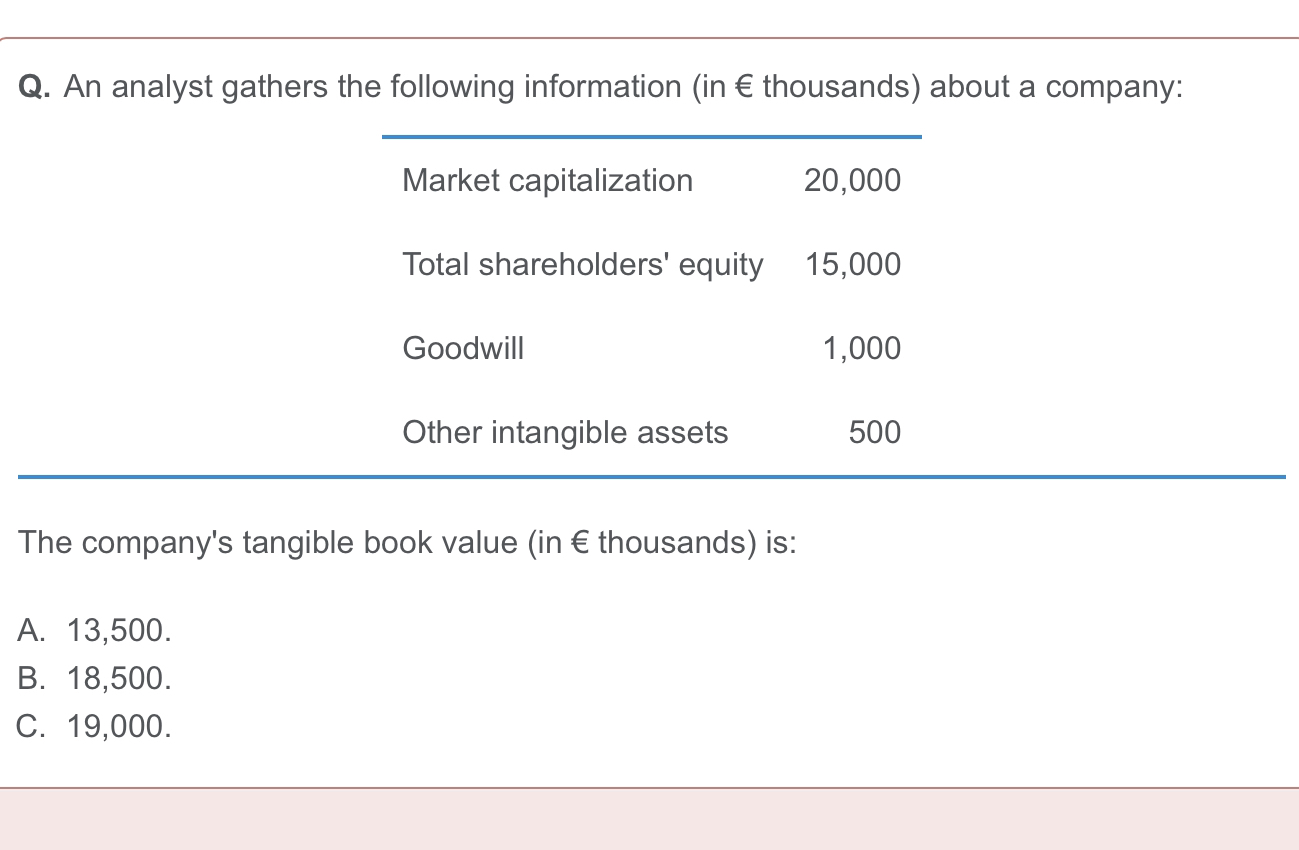Click the letter C. choice marker
Screen dimensions: 1299x850
coord(31,726)
